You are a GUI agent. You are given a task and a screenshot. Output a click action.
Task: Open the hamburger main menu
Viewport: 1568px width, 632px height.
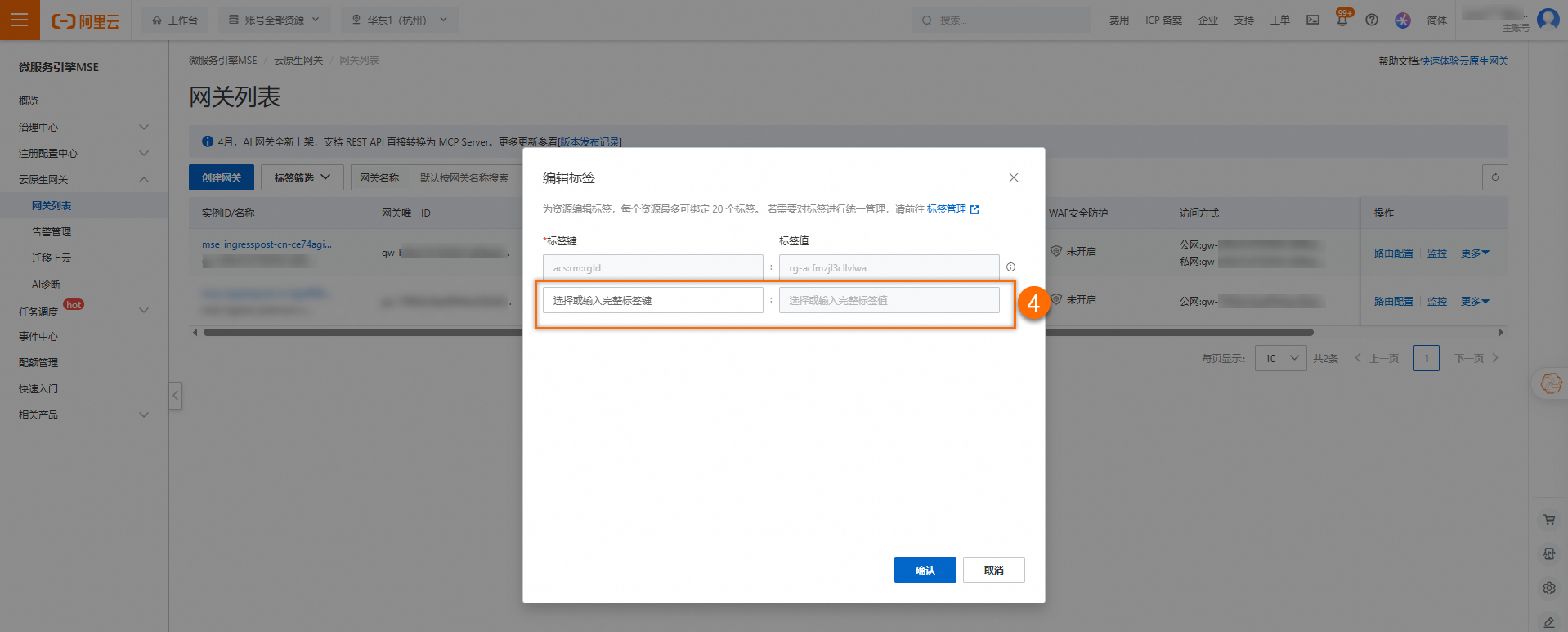pyautogui.click(x=20, y=20)
